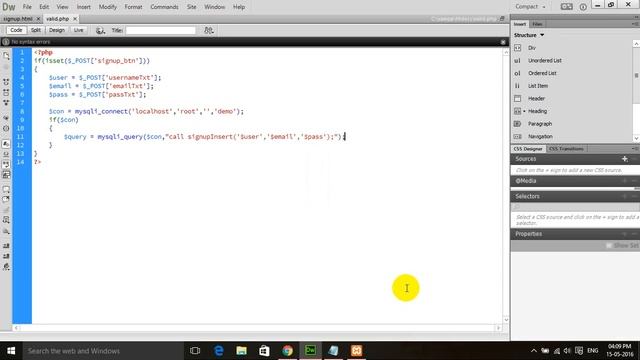This screenshot has height=360, width=640.
Task: Expand the Heading options arrow
Action: [x=524, y=111]
